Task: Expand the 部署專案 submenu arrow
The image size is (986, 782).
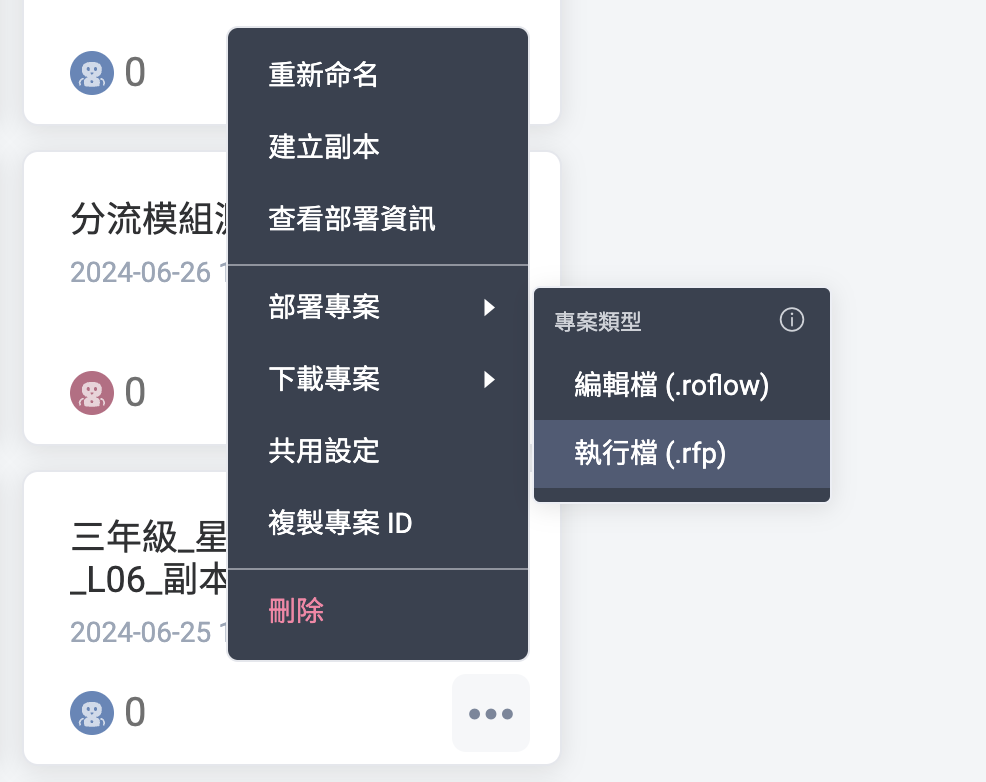Action: tap(489, 307)
